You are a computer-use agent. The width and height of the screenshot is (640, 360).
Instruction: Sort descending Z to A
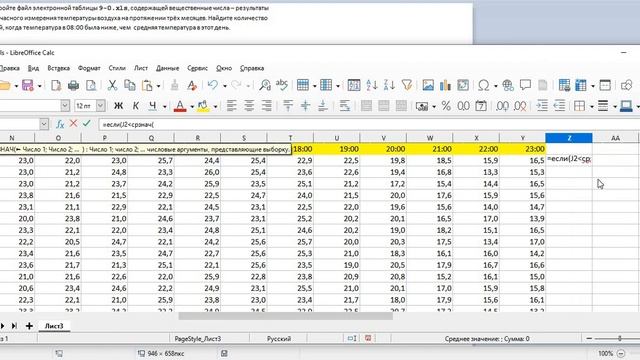point(389,85)
